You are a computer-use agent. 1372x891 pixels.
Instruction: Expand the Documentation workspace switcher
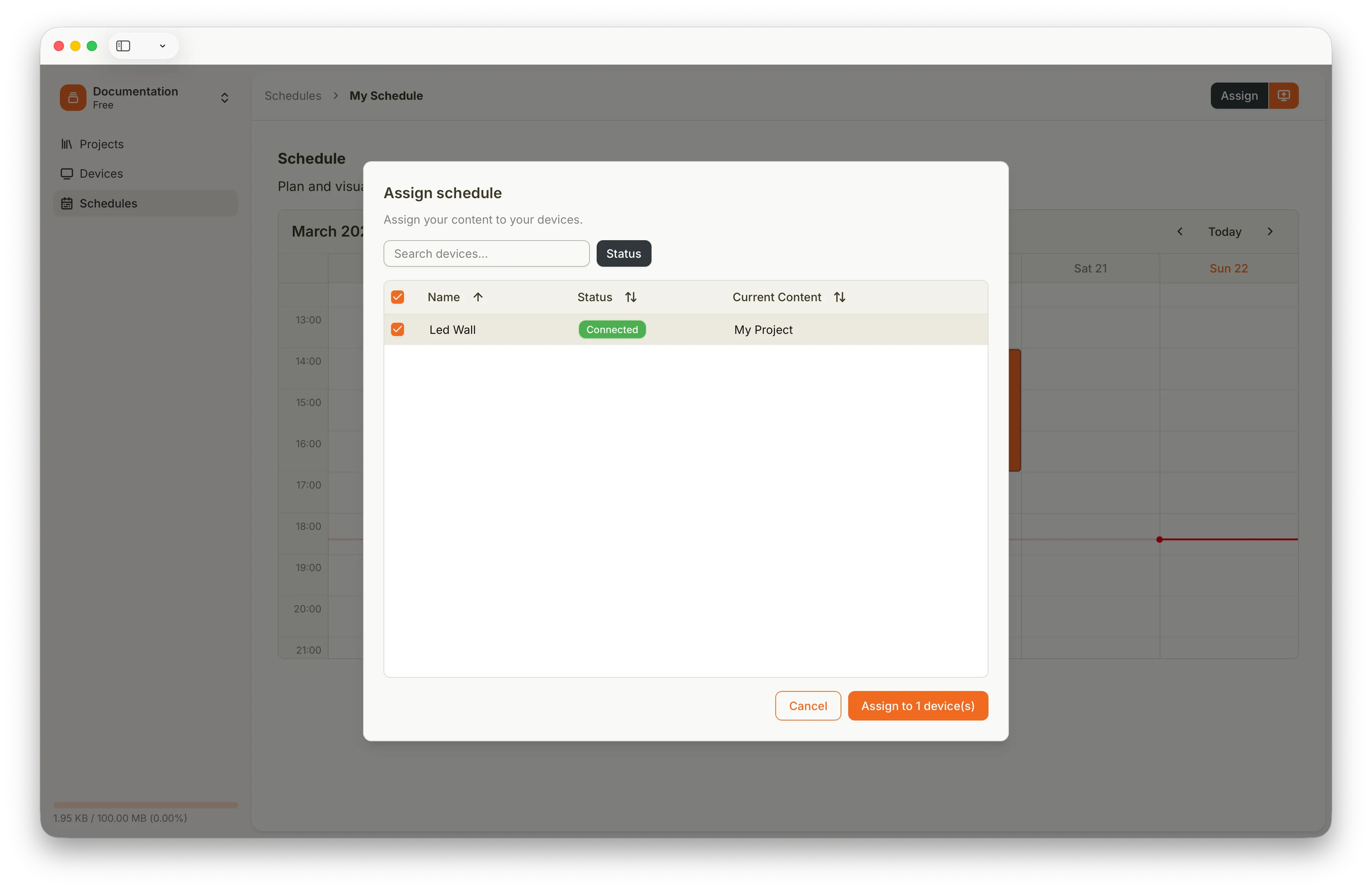pyautogui.click(x=225, y=97)
